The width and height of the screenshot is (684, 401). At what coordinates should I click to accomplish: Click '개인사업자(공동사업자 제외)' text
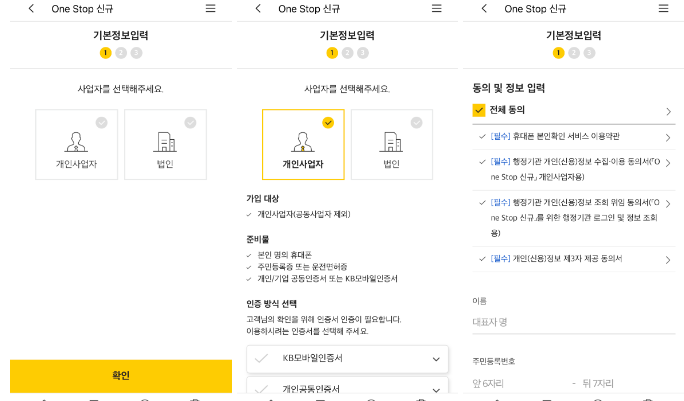304,214
